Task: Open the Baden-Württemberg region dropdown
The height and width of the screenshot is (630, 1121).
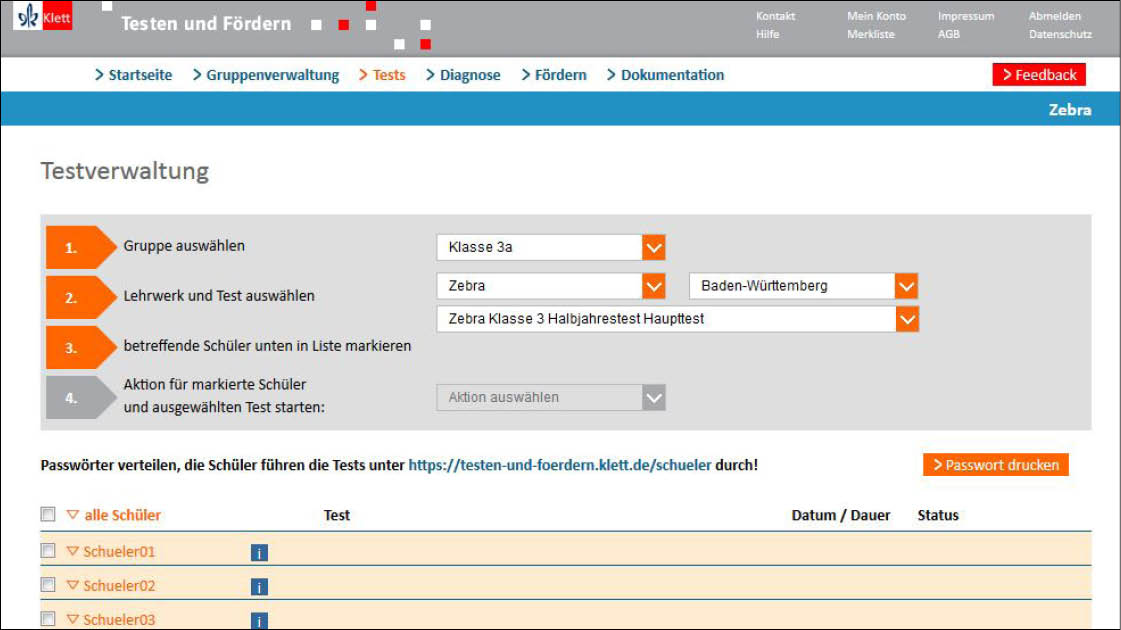Action: [804, 286]
